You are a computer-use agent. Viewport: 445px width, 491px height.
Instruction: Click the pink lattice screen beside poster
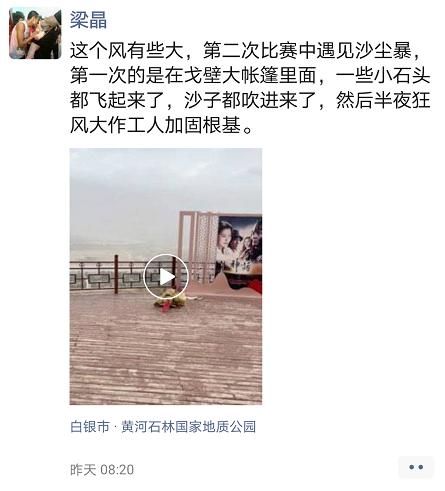[199, 247]
